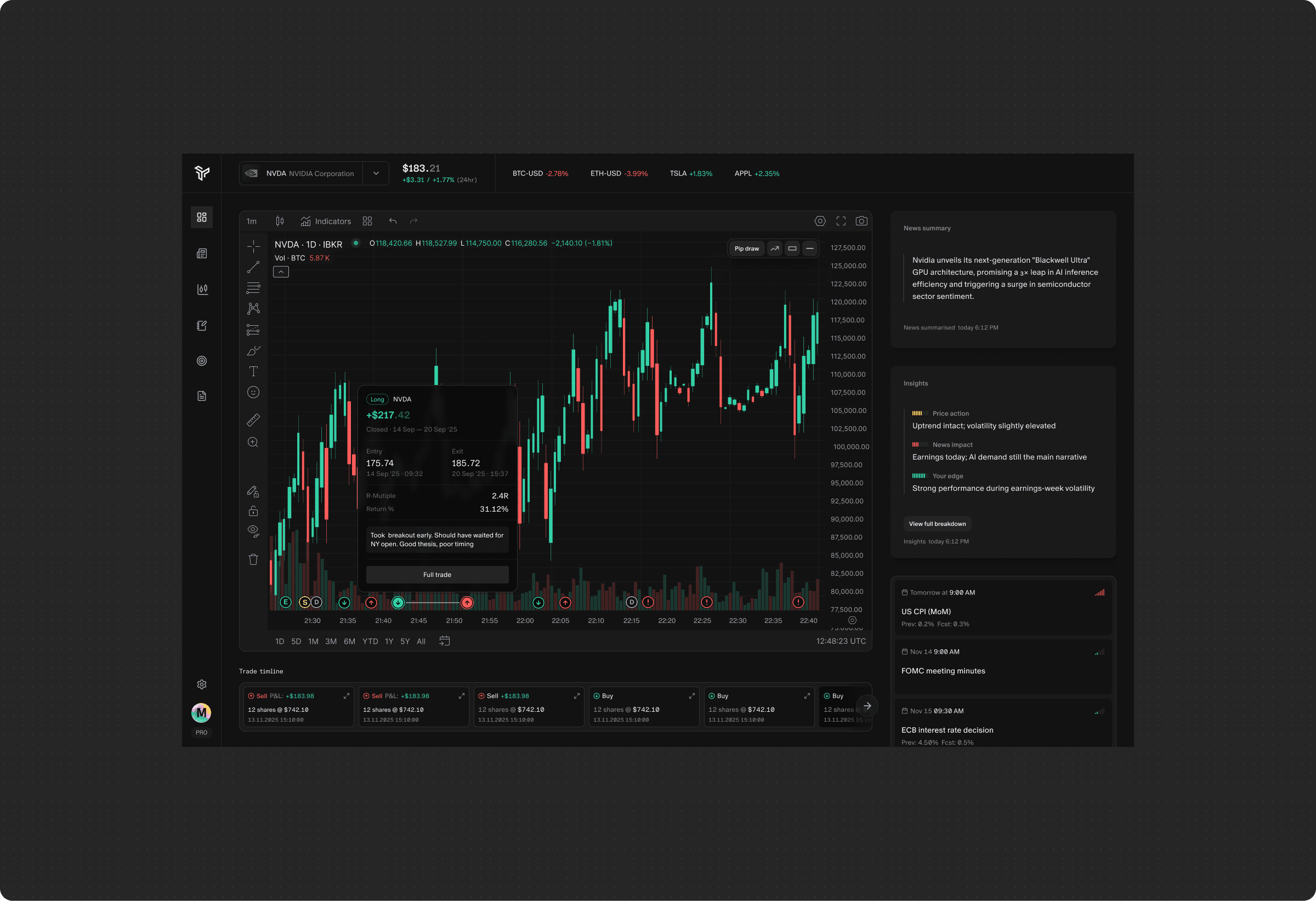Open the documents report sidebar icon

pyautogui.click(x=202, y=396)
